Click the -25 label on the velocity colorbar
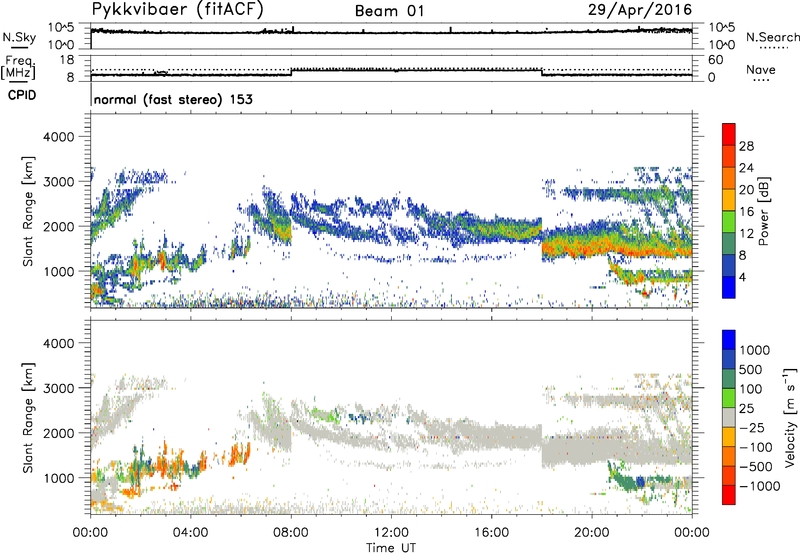The width and height of the screenshot is (800, 554). (x=752, y=428)
